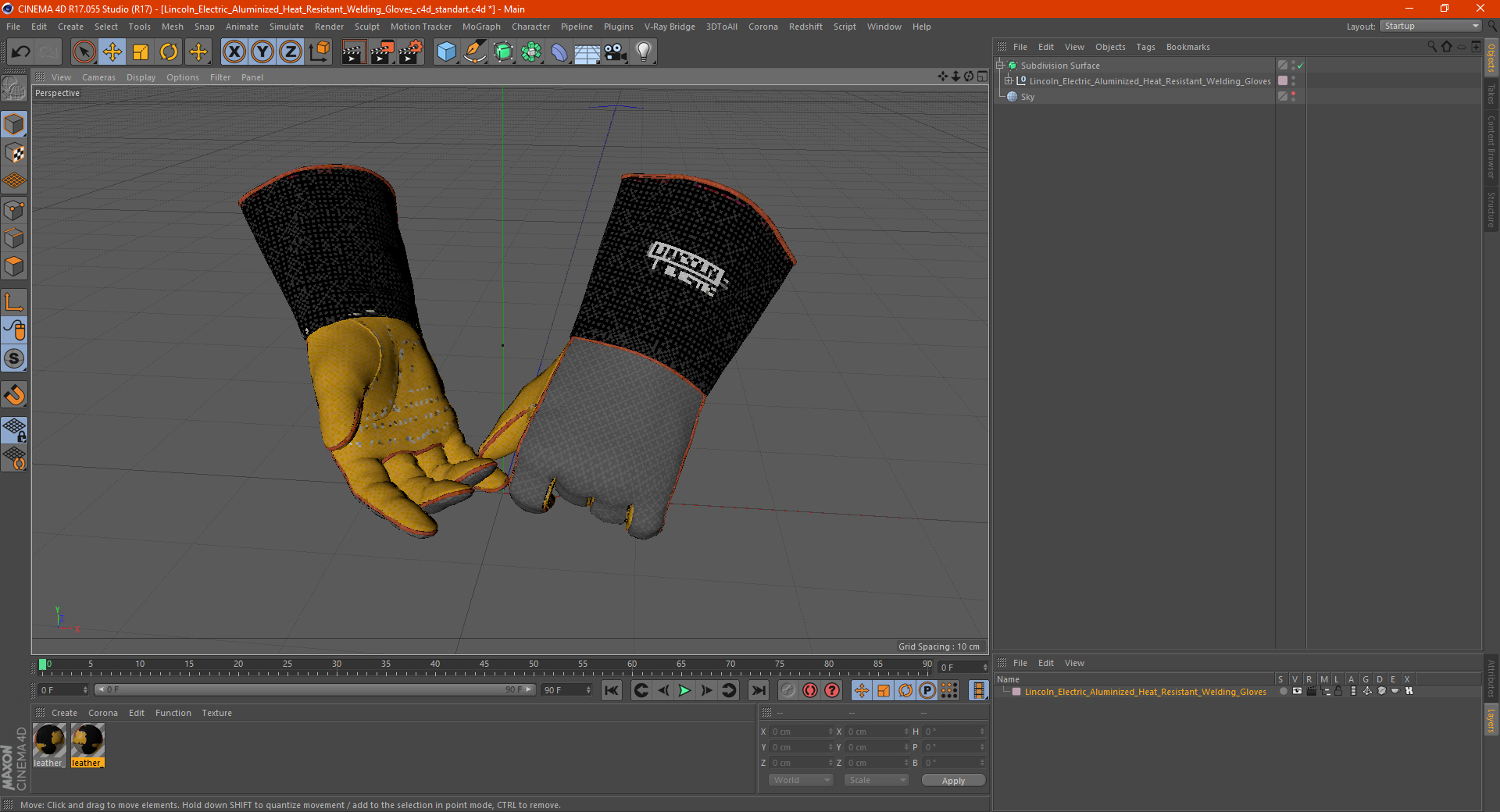1500x812 pixels.
Task: Click the coordinate system icon
Action: pos(320,52)
